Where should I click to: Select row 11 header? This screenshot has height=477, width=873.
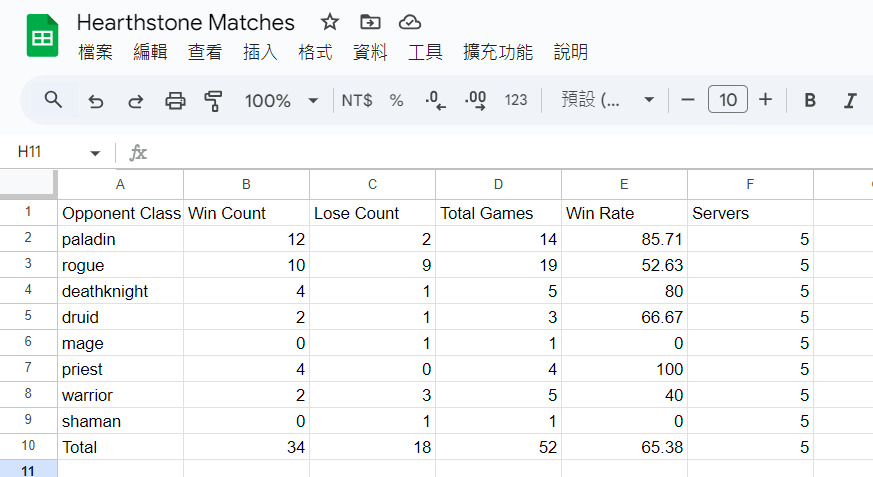pos(28,469)
